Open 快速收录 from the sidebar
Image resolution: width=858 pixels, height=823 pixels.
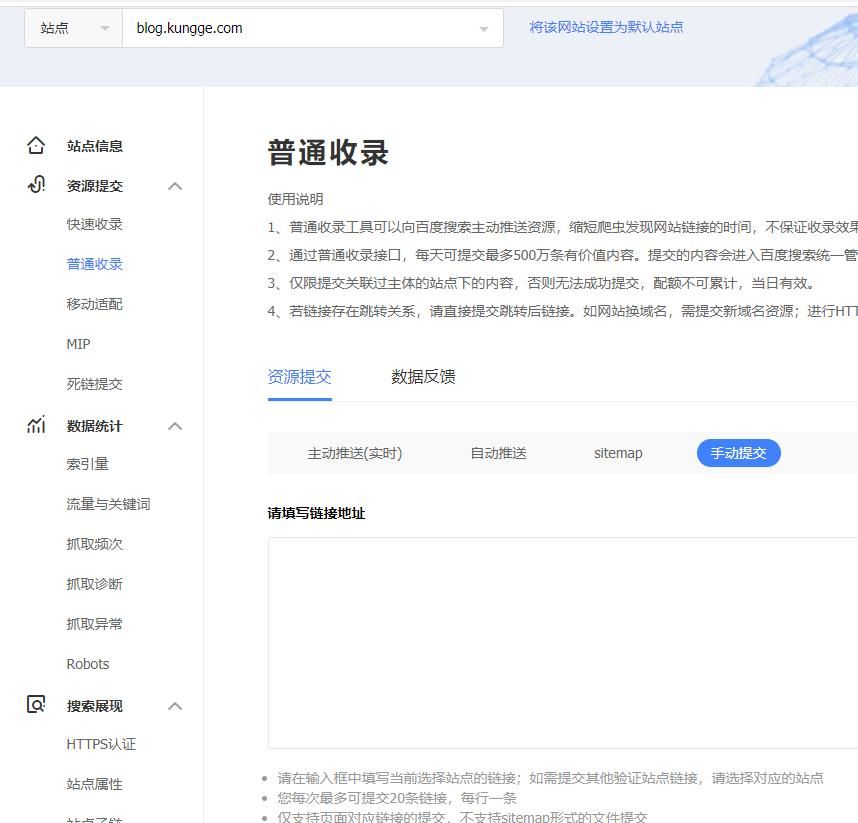pyautogui.click(x=94, y=224)
